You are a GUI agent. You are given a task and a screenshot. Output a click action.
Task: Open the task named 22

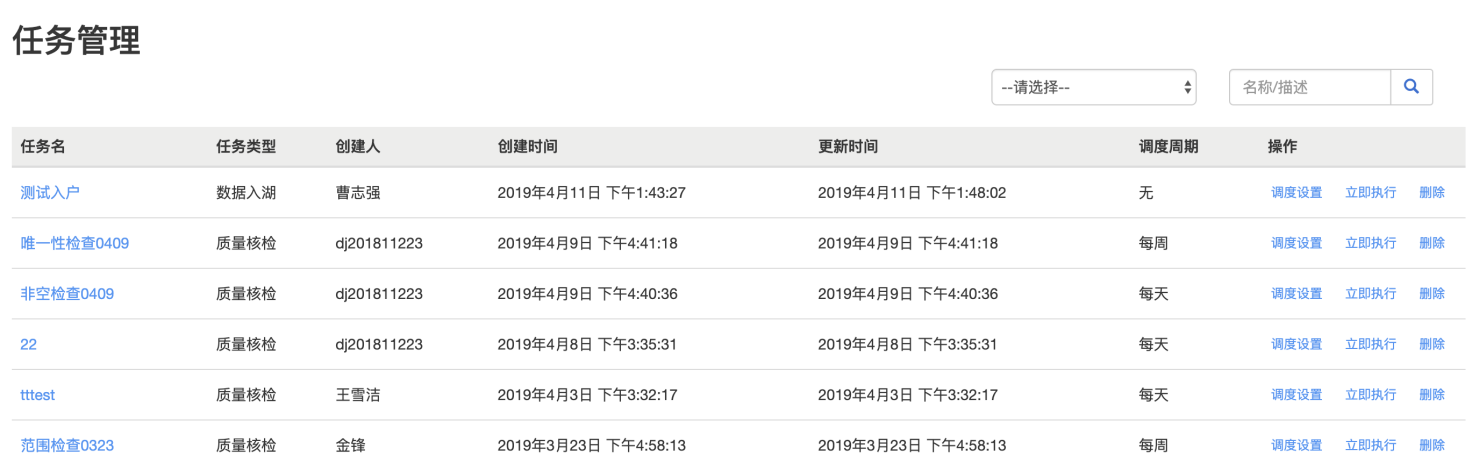pos(28,344)
